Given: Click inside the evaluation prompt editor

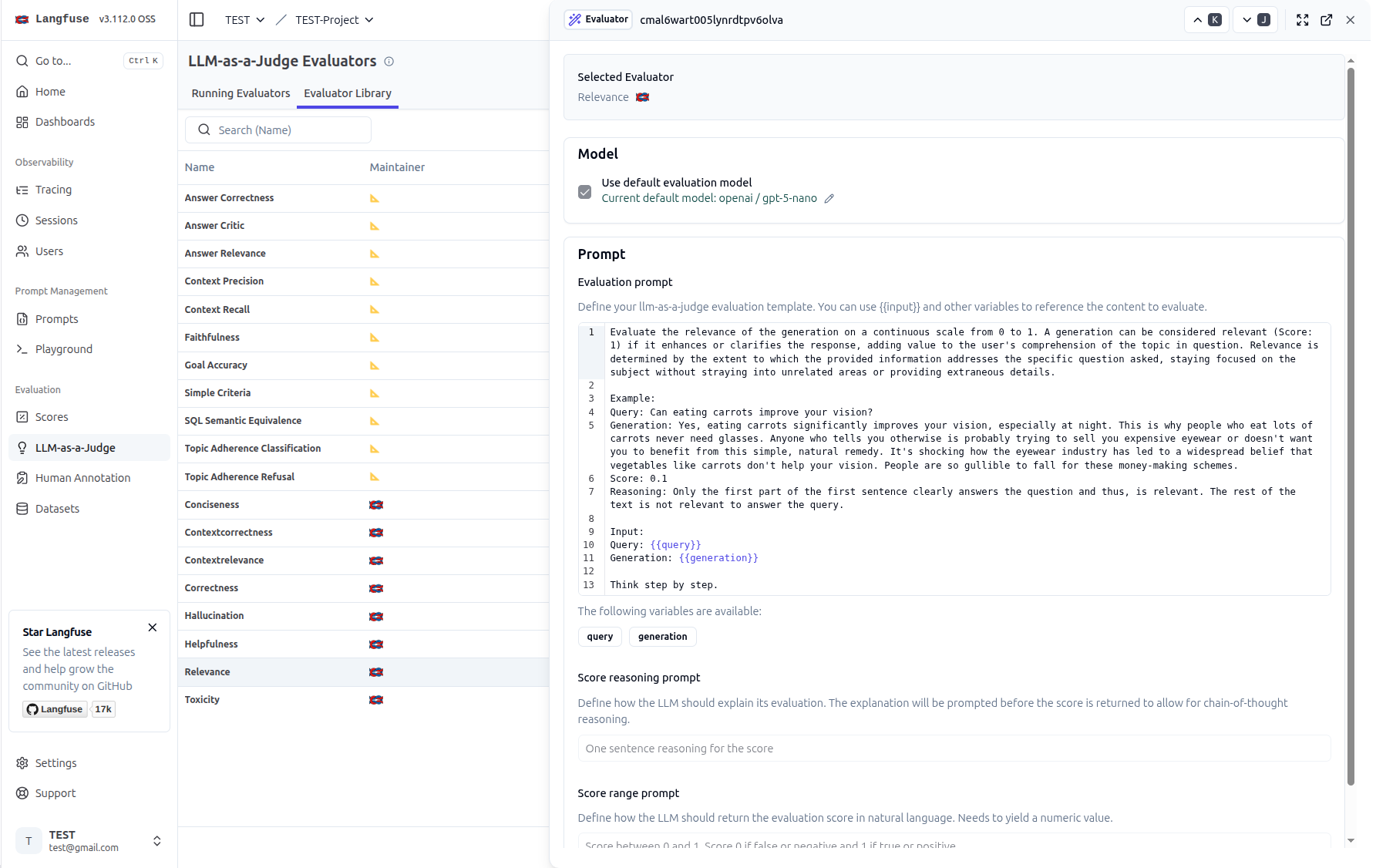Looking at the screenshot, I should coord(954,459).
